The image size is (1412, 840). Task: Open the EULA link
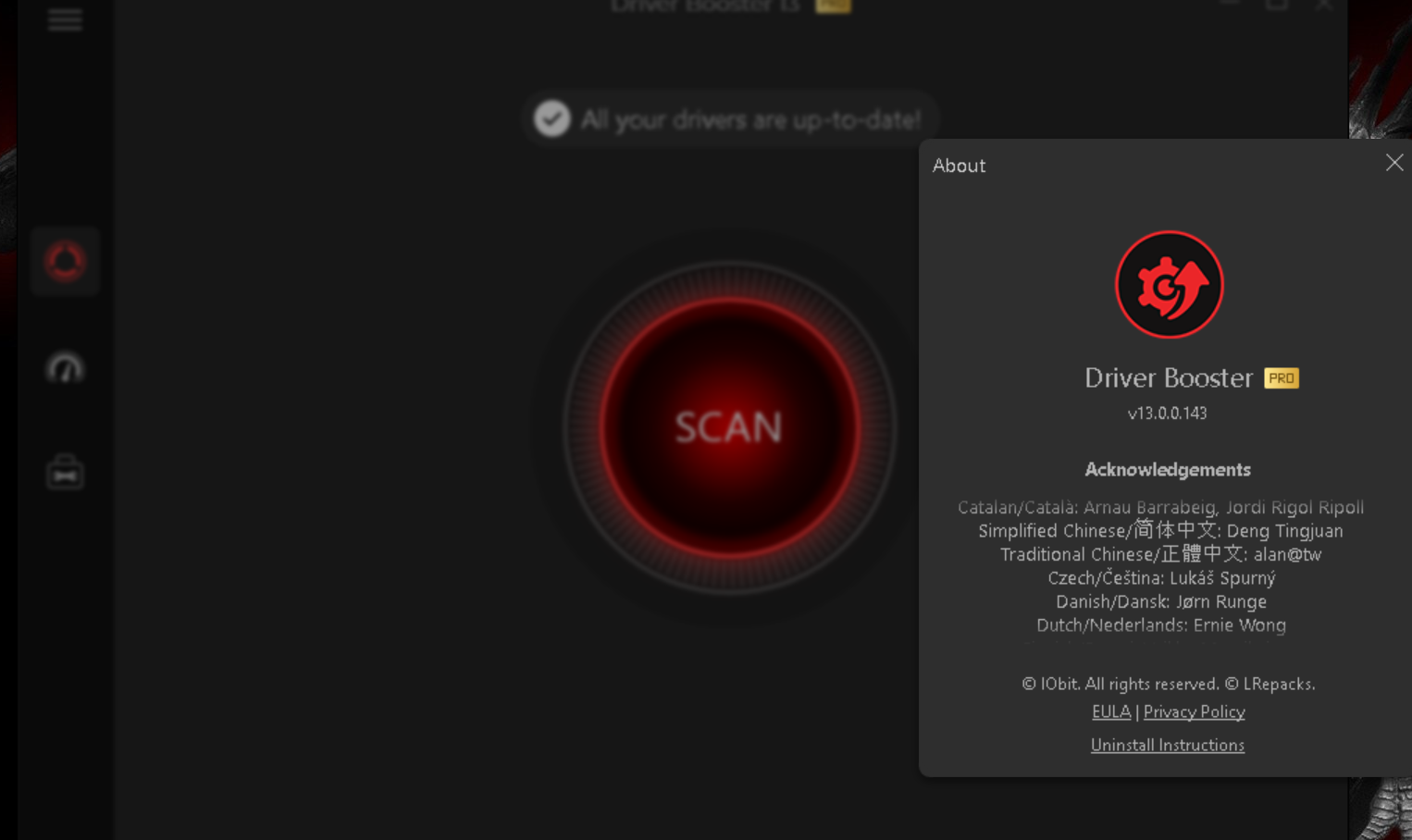[1111, 711]
